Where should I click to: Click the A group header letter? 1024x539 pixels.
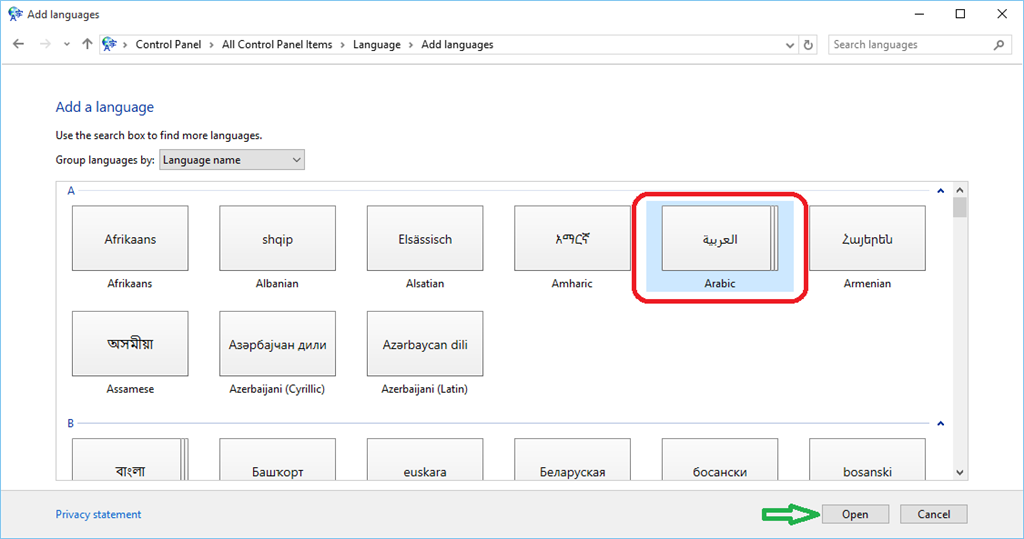[71, 191]
